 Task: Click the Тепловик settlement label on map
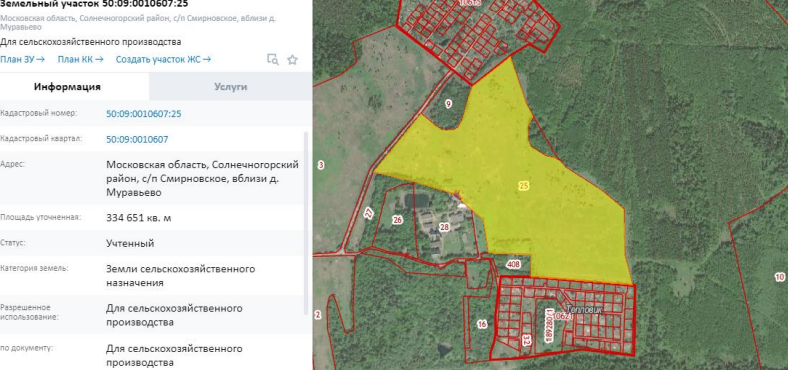click(x=583, y=309)
